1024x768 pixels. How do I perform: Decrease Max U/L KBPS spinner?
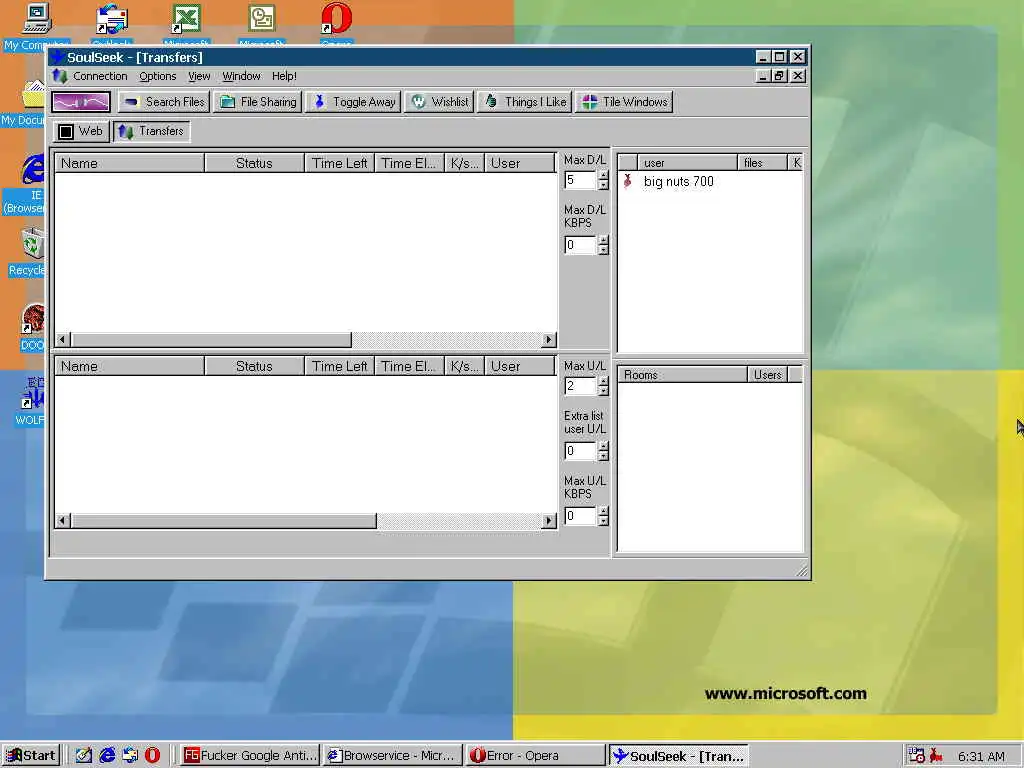603,521
